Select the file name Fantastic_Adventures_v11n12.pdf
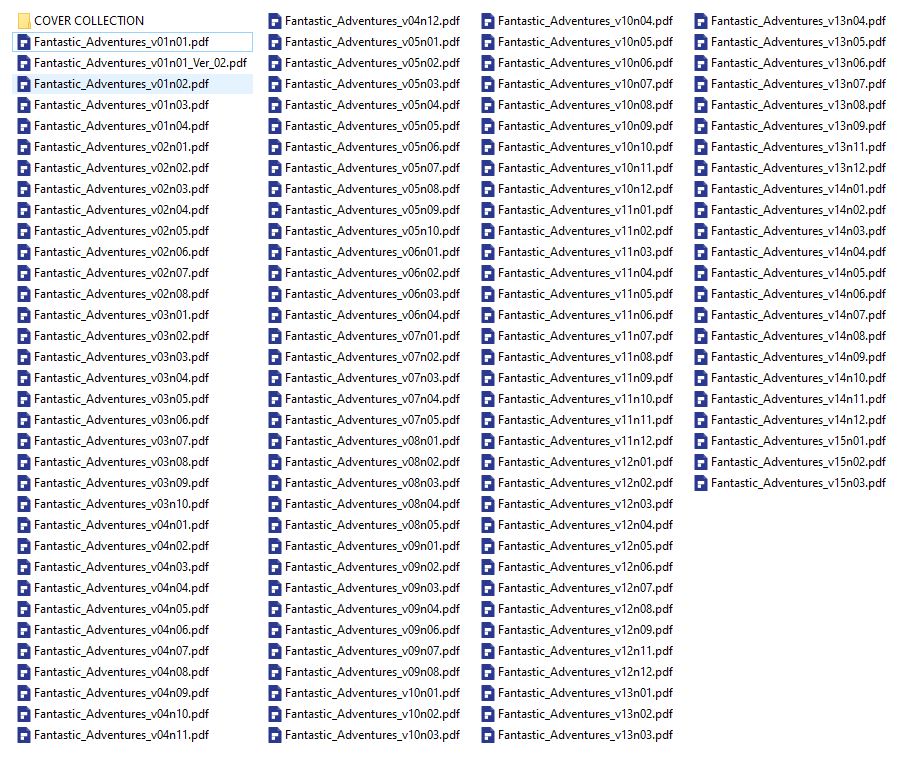The height and width of the screenshot is (764, 913). (x=585, y=441)
